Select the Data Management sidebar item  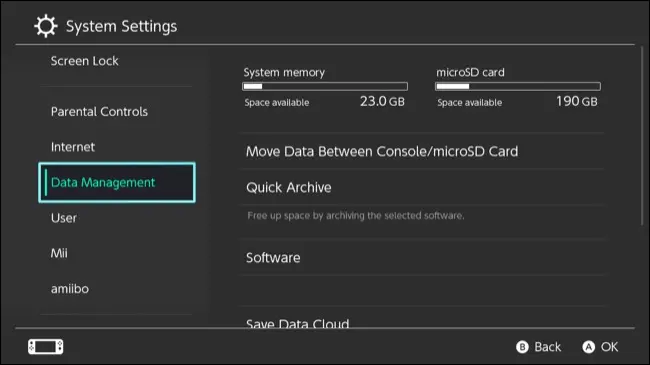tap(117, 182)
